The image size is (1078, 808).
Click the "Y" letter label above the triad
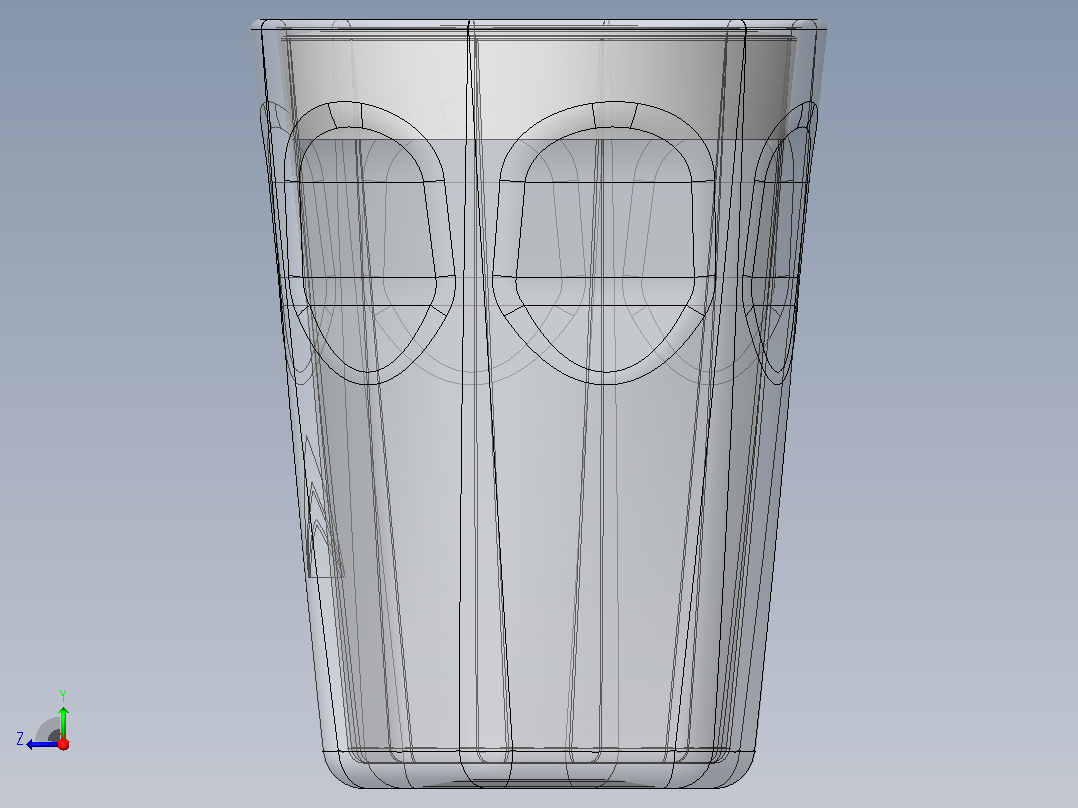[63, 695]
